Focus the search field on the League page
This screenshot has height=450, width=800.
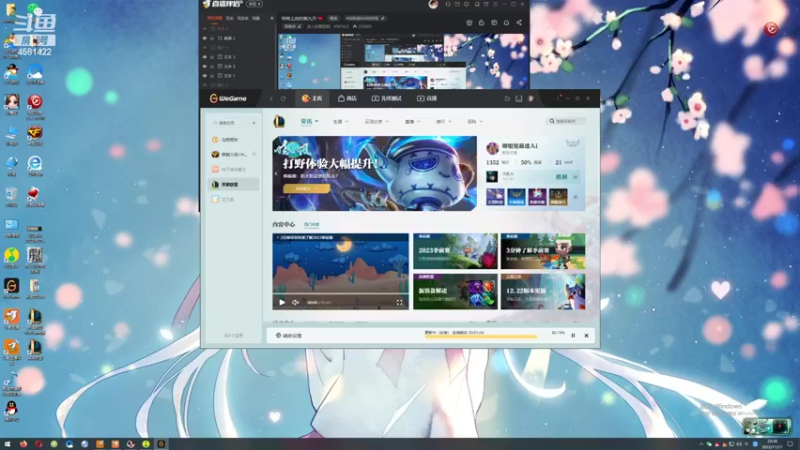(x=566, y=121)
